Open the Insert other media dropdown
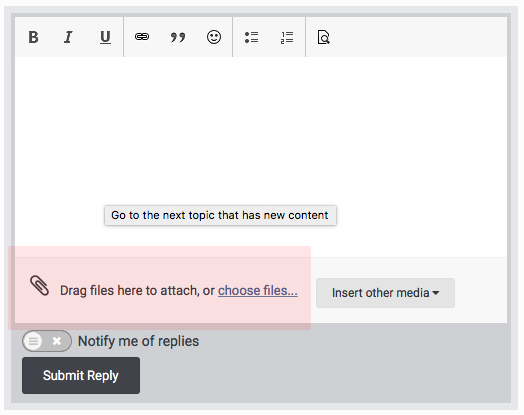Screen dimensions: 524x415 point(385,293)
